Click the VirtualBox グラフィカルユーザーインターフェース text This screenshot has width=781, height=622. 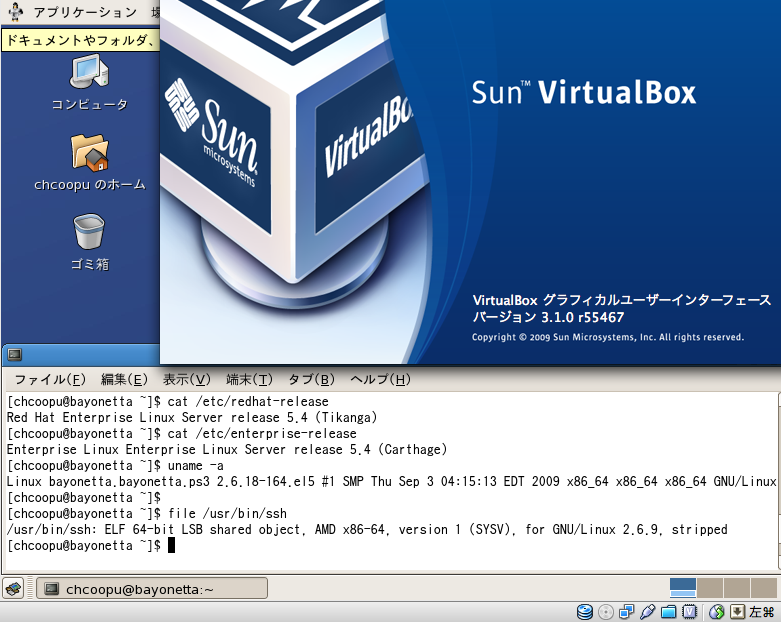point(622,300)
